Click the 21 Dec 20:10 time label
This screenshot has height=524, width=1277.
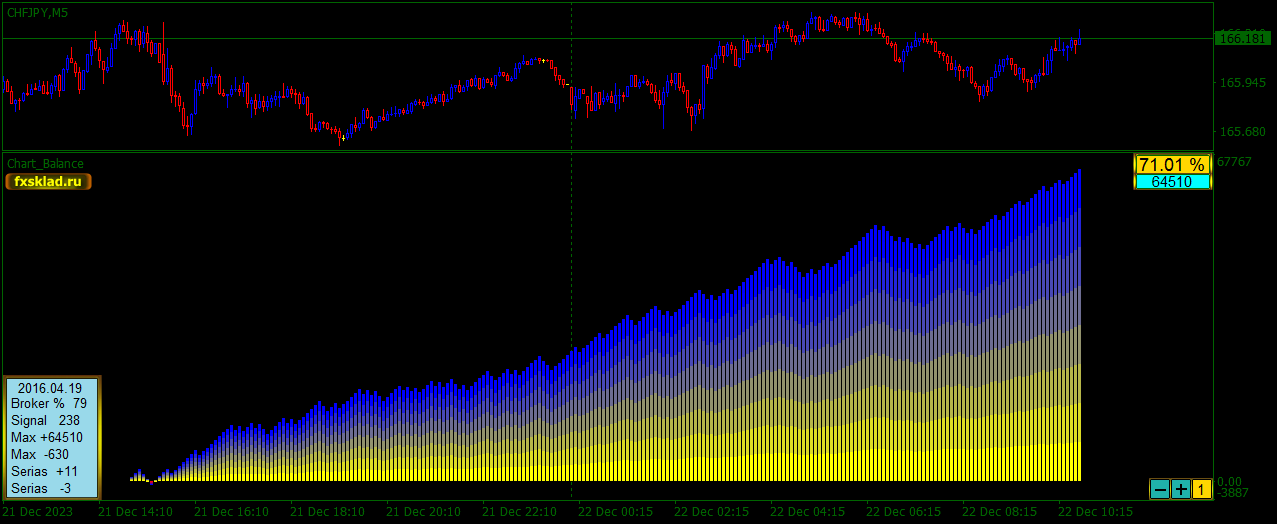tap(423, 512)
